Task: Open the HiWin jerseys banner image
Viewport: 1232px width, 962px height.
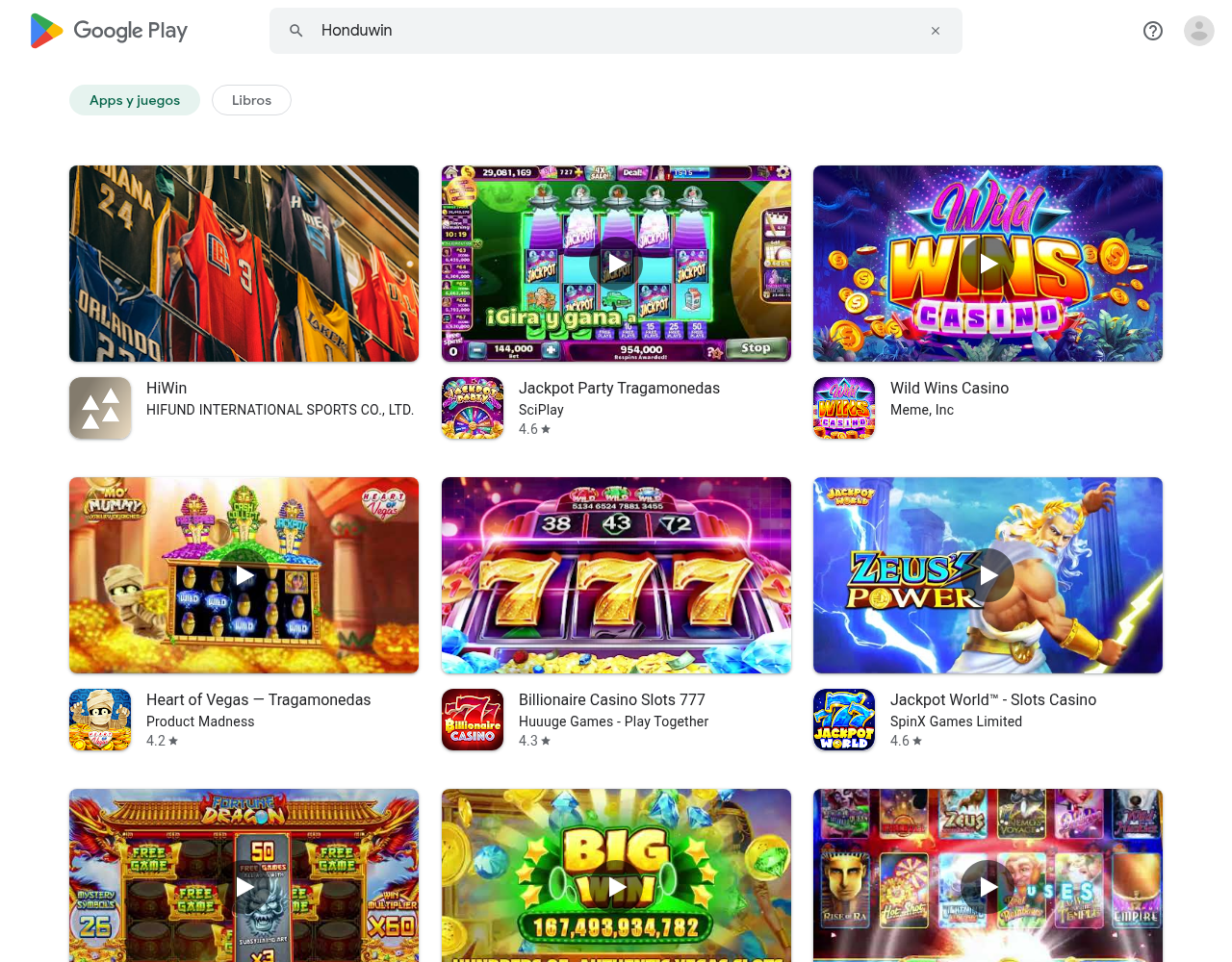Action: (x=244, y=264)
